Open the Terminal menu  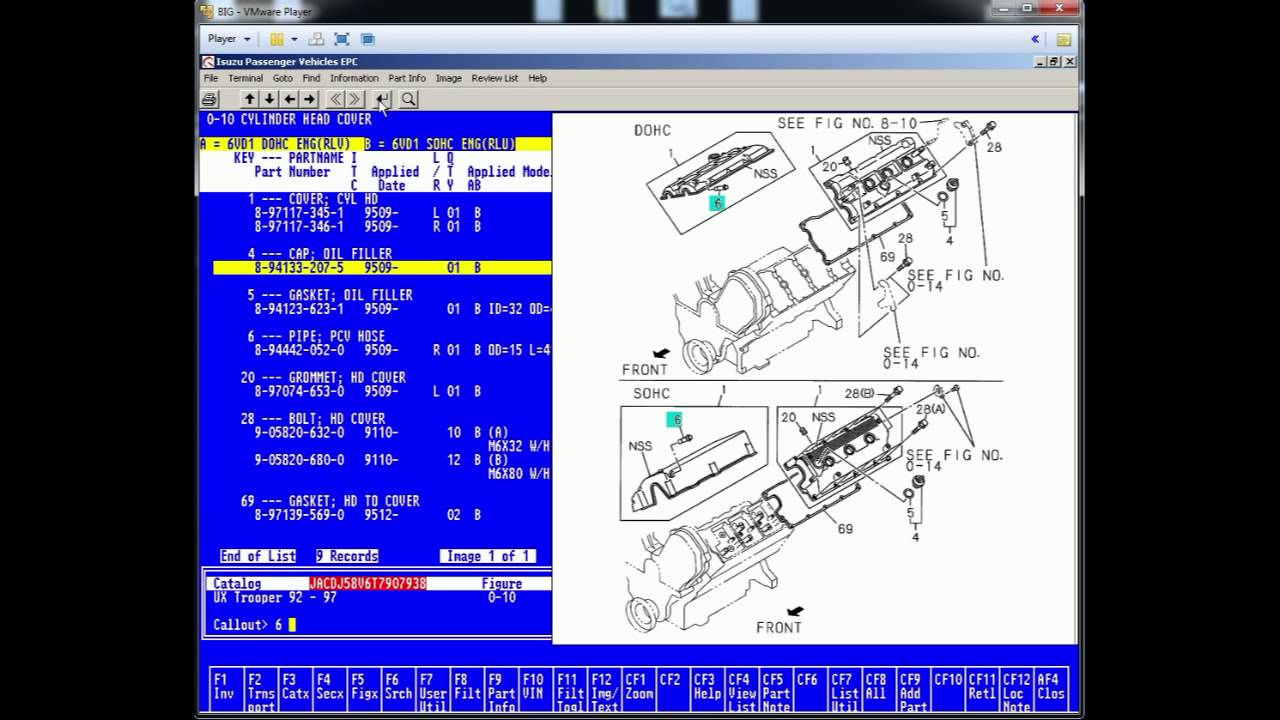(245, 78)
